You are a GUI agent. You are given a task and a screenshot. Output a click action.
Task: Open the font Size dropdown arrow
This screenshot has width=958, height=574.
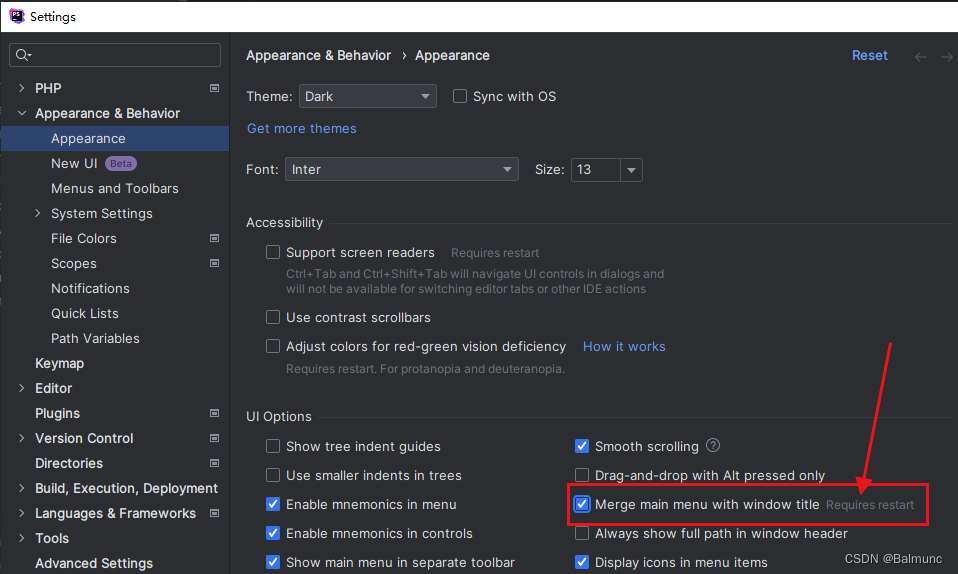click(632, 170)
